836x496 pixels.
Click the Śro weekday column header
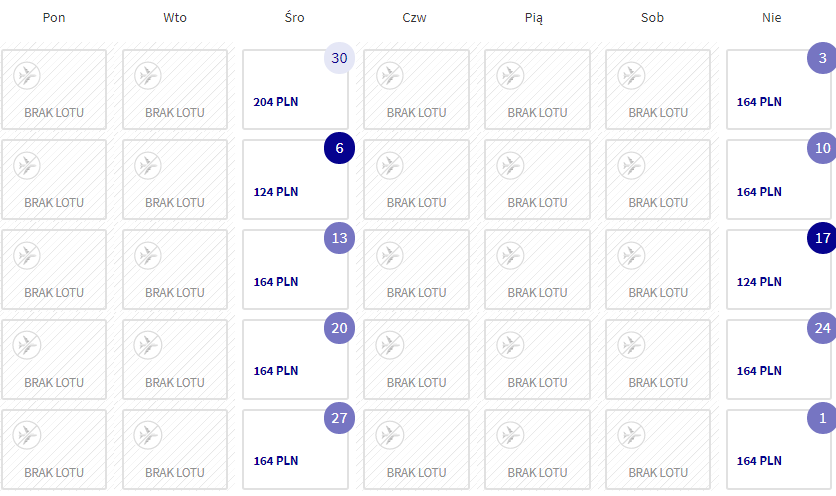[x=294, y=18]
